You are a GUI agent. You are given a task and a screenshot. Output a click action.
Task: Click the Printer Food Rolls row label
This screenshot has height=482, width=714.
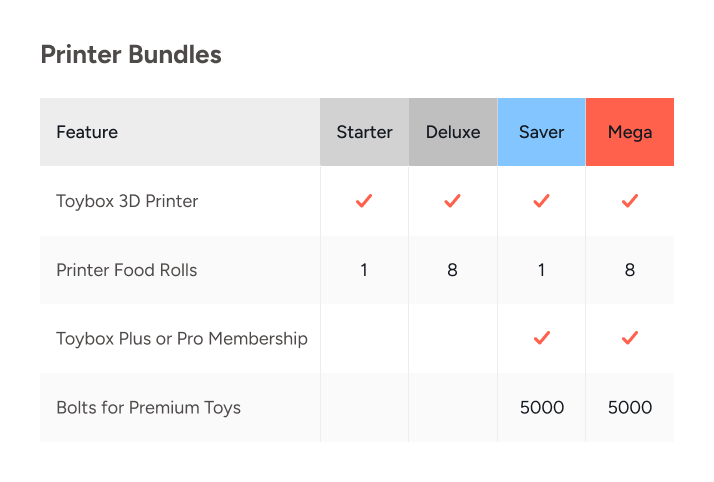(127, 270)
